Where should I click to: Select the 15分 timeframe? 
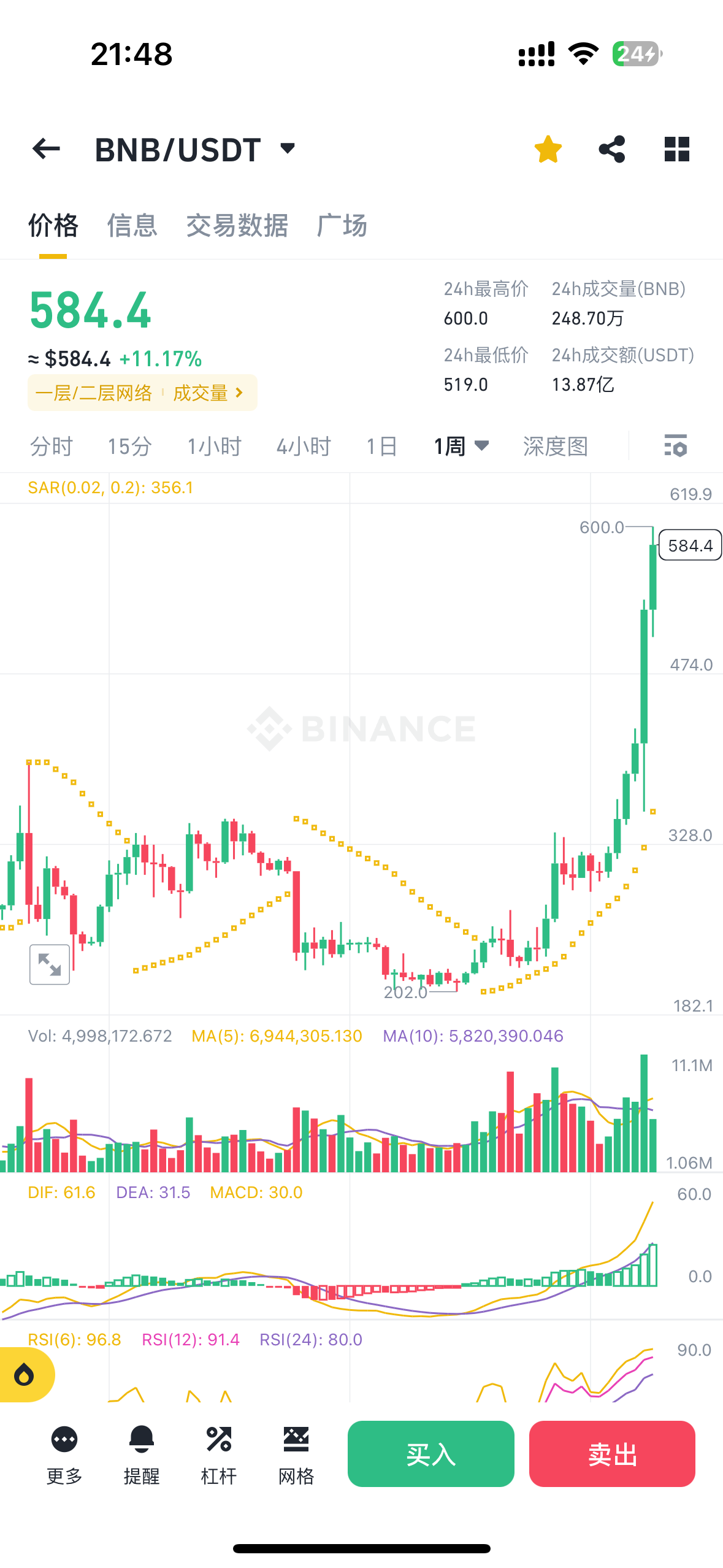[129, 446]
